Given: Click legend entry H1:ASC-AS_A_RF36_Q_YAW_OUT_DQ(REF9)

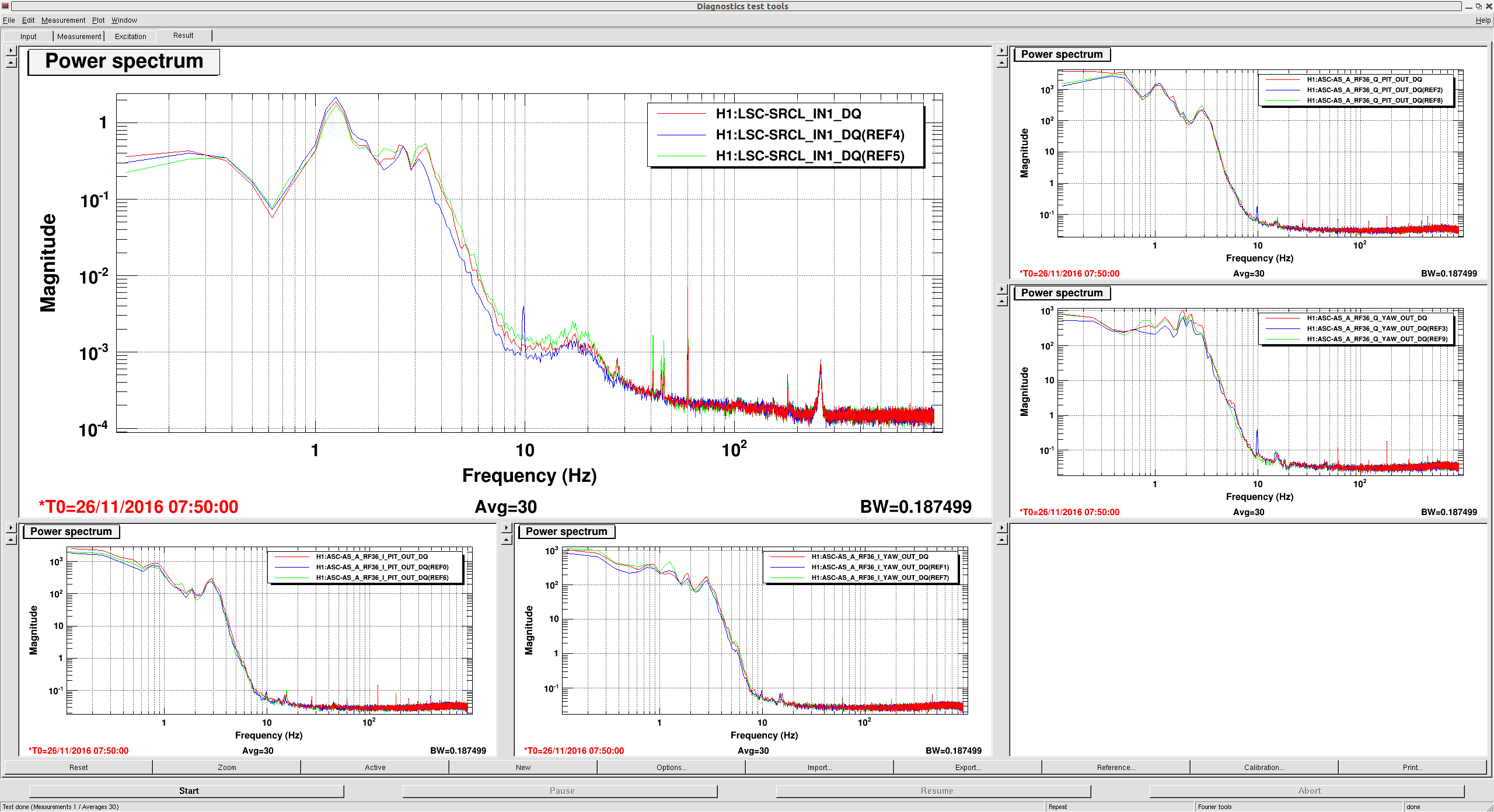Looking at the screenshot, I should pos(1377,339).
